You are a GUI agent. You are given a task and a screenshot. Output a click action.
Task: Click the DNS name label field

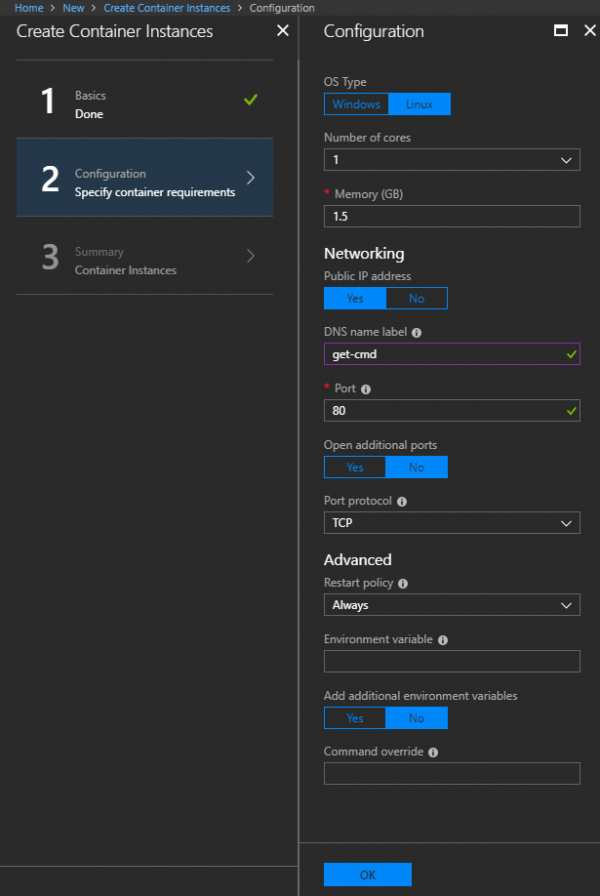[452, 354]
